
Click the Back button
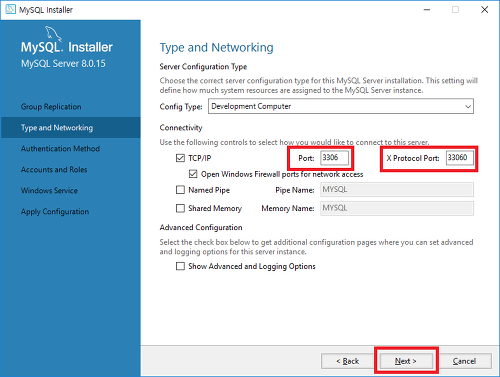[347, 361]
